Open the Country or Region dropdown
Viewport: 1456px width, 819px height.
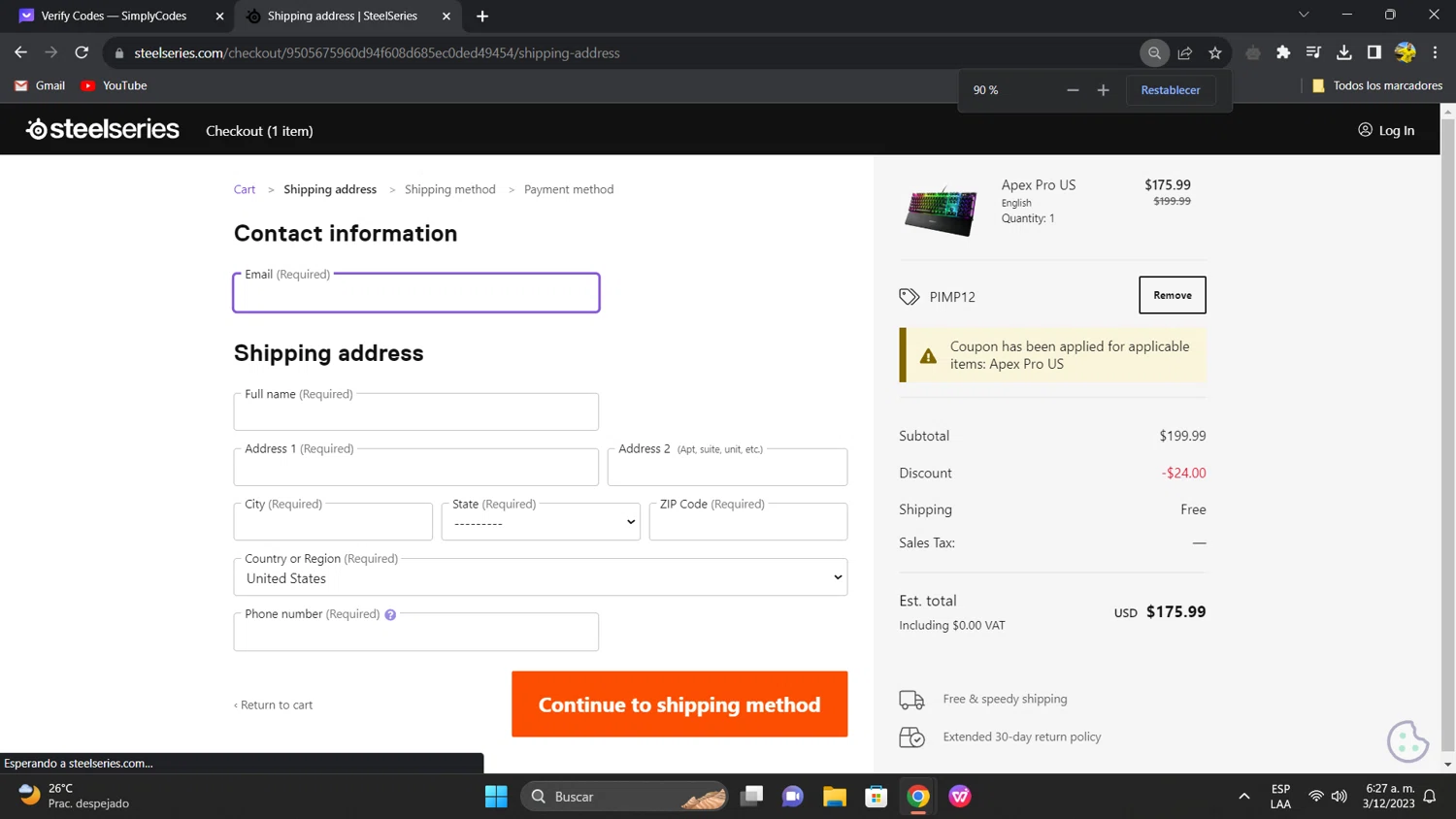[x=541, y=578]
